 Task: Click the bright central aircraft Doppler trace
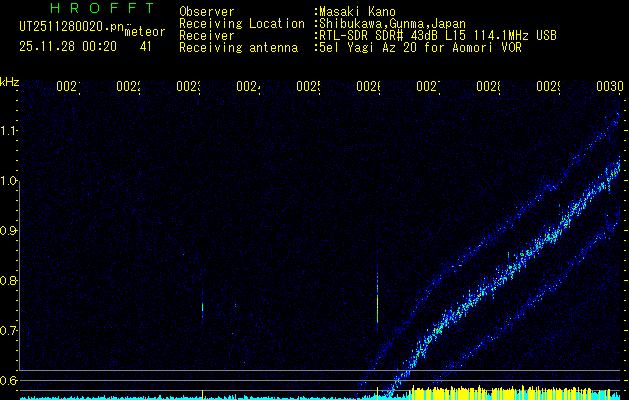pyautogui.click(x=503, y=277)
